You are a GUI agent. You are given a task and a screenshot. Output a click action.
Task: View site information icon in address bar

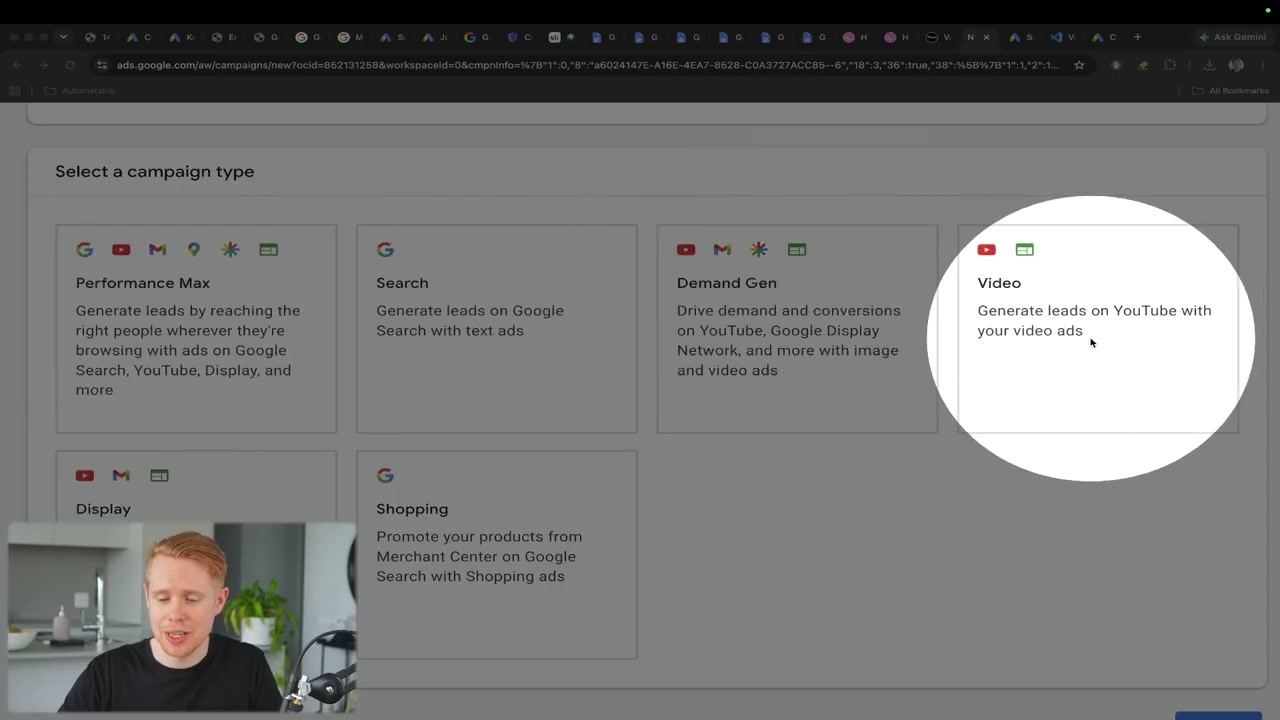[x=101, y=65]
